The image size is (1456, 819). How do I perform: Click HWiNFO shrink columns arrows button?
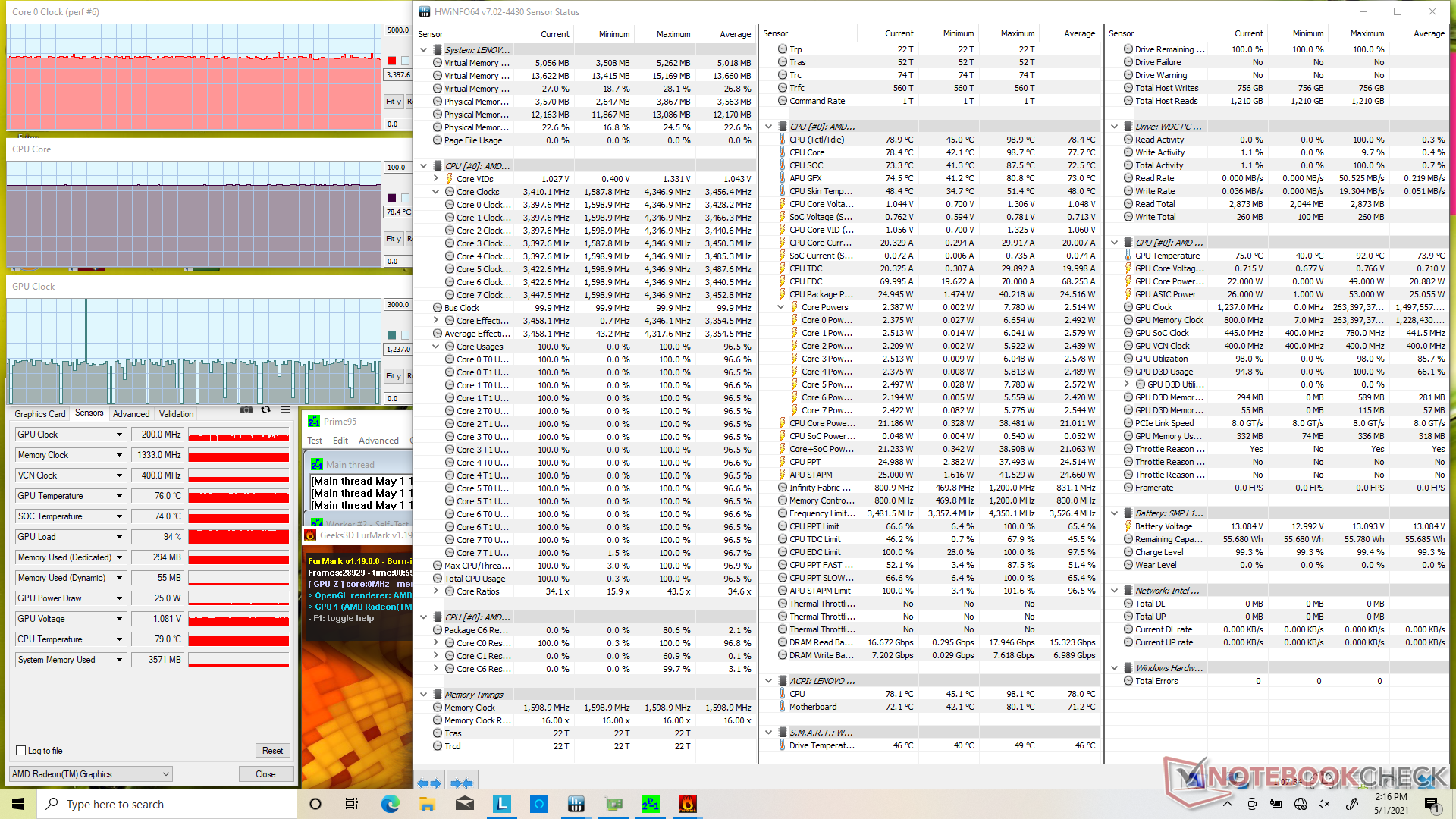461,783
